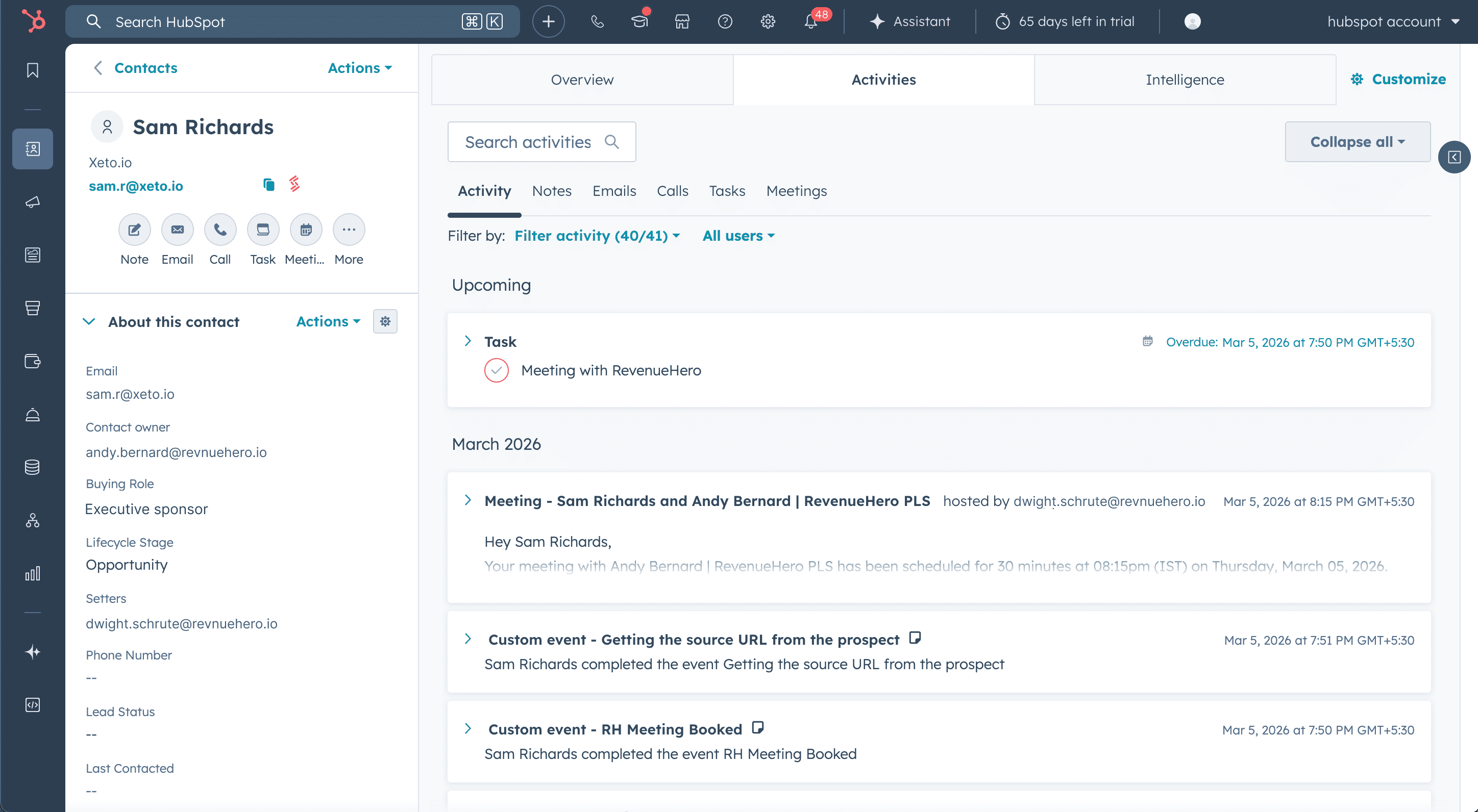Open the All users dropdown
Viewport: 1478px width, 812px height.
click(x=738, y=236)
